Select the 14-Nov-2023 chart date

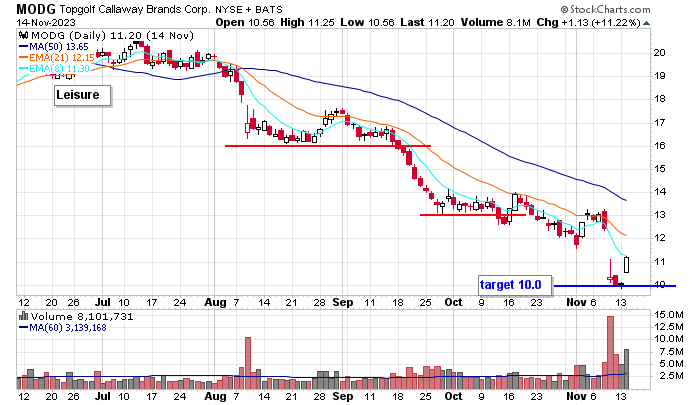46,22
